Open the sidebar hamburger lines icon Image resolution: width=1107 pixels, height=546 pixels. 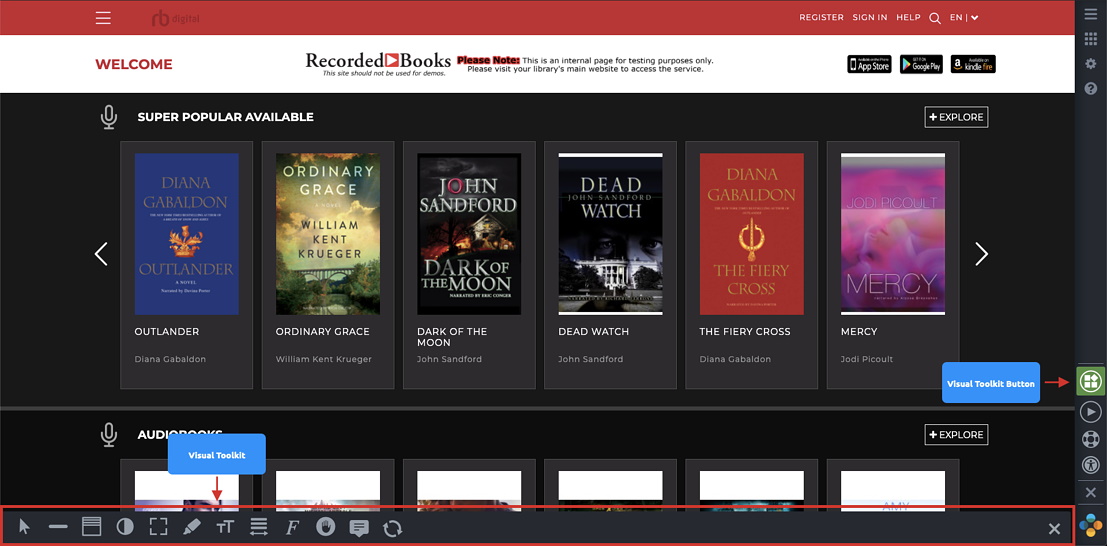pyautogui.click(x=1091, y=15)
